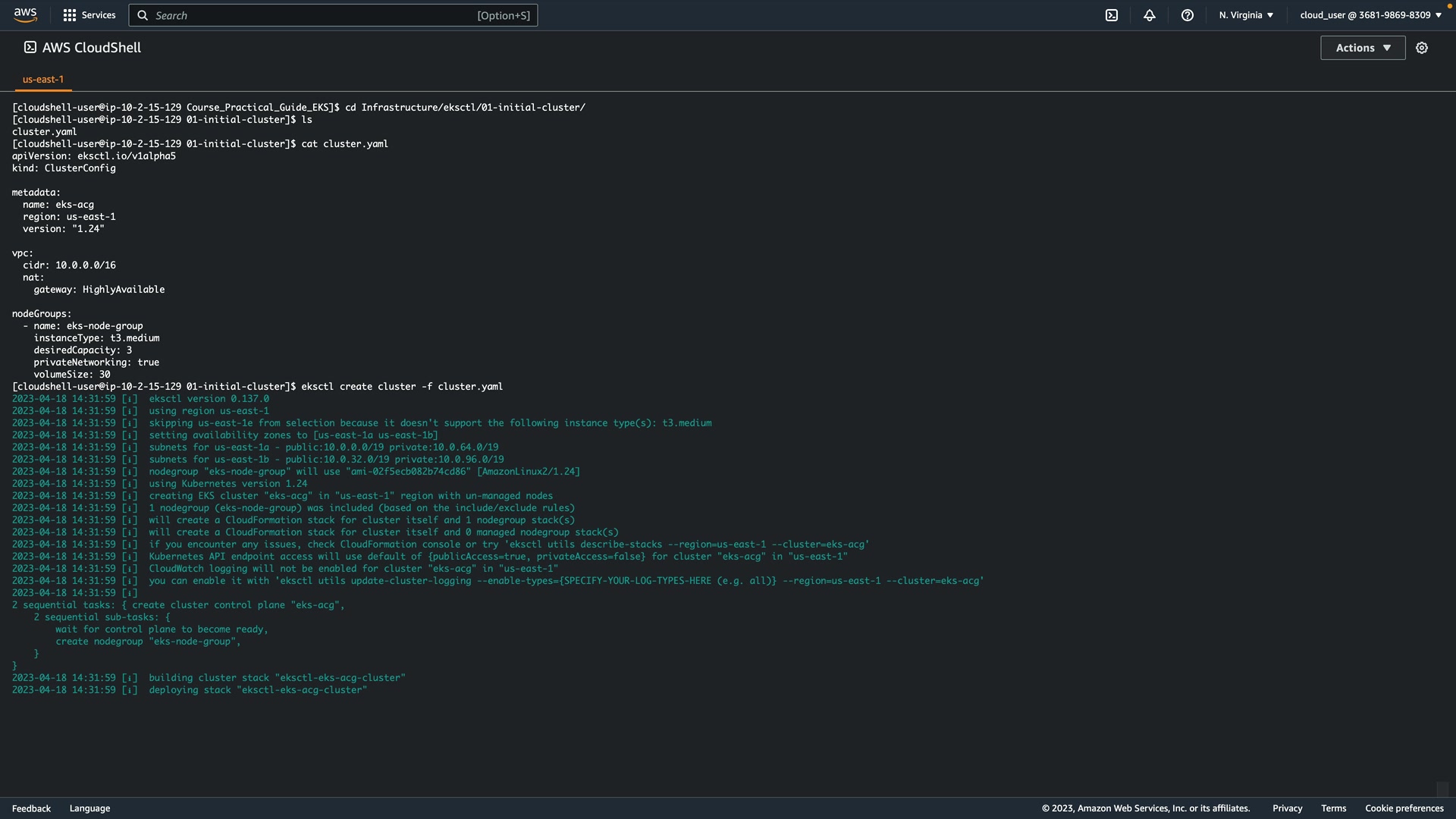Open the Actions dropdown
Viewport: 1456px width, 819px height.
(x=1363, y=48)
